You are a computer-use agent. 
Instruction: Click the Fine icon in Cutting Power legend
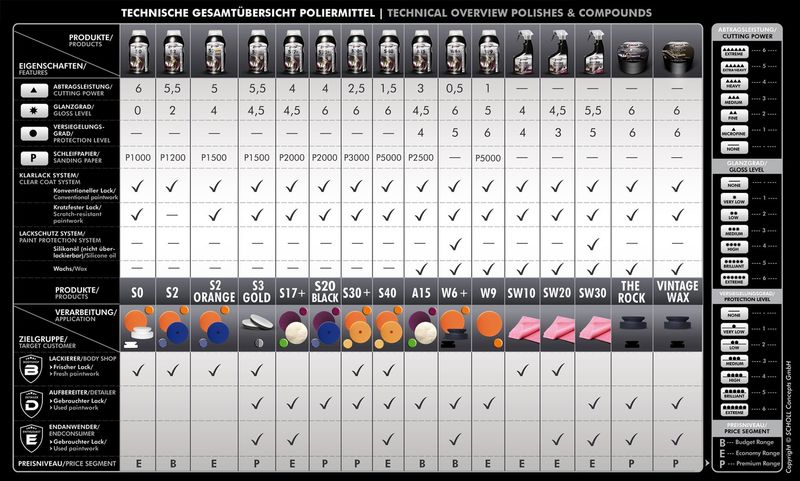coord(735,115)
